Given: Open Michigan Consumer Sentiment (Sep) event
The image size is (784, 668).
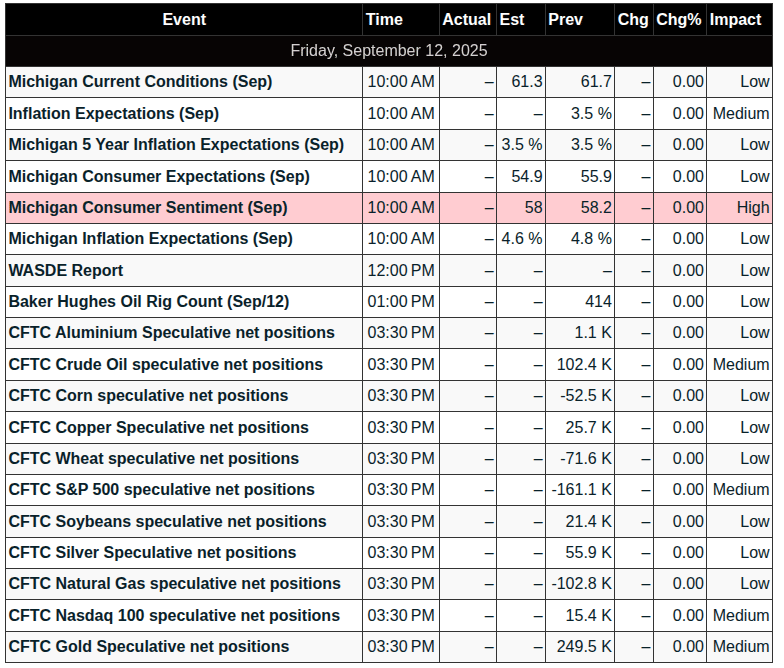Looking at the screenshot, I should point(148,208).
